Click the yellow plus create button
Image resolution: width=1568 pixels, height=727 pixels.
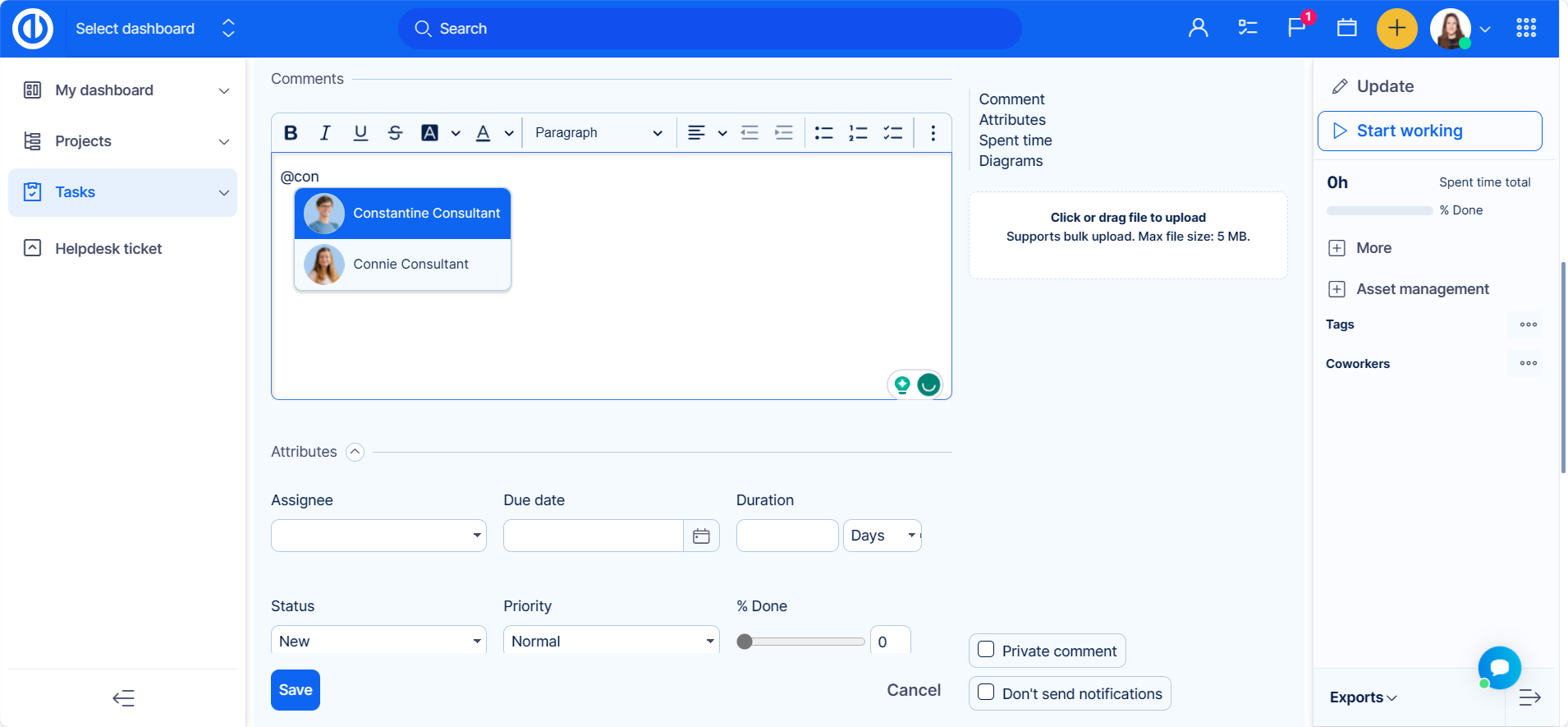[1396, 29]
